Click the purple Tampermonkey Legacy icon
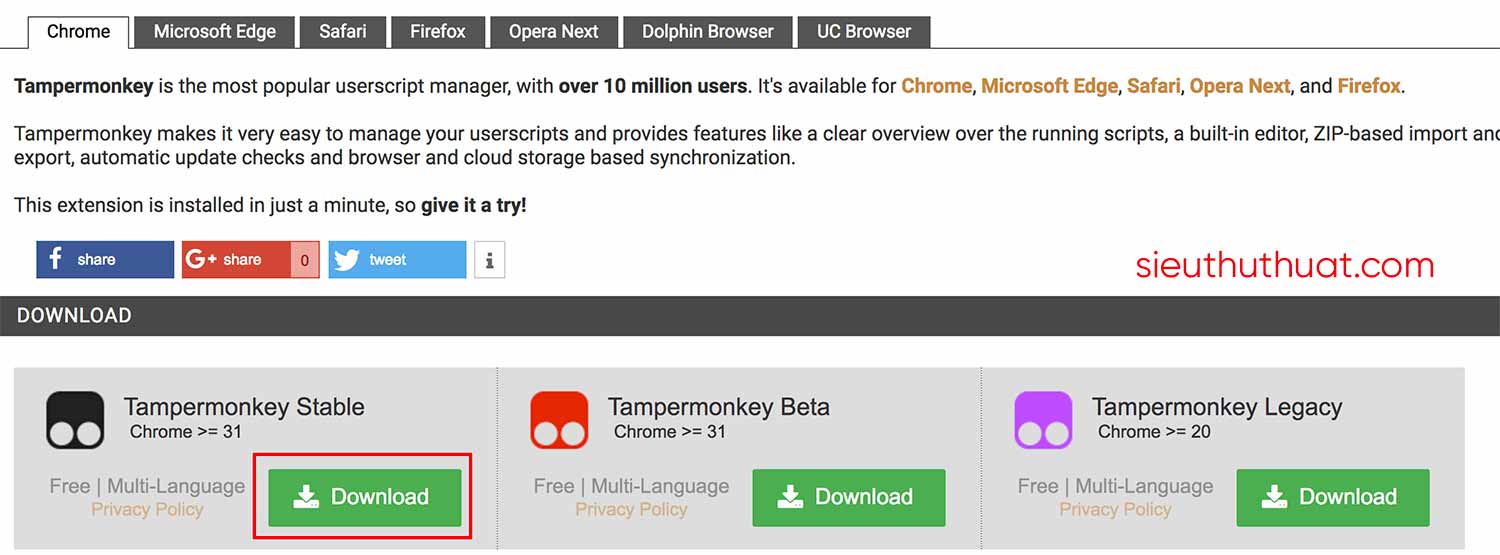The width and height of the screenshot is (1500, 555). (1043, 420)
